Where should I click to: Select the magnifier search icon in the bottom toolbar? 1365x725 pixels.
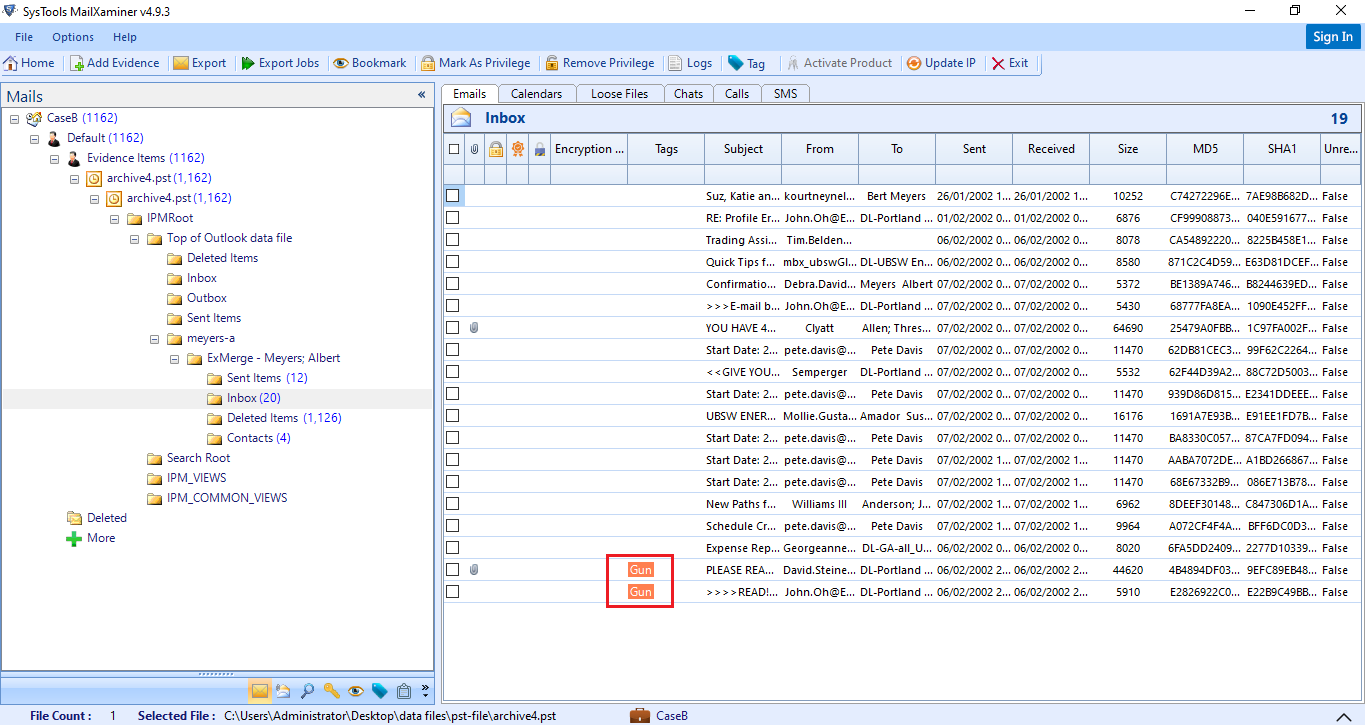click(306, 690)
